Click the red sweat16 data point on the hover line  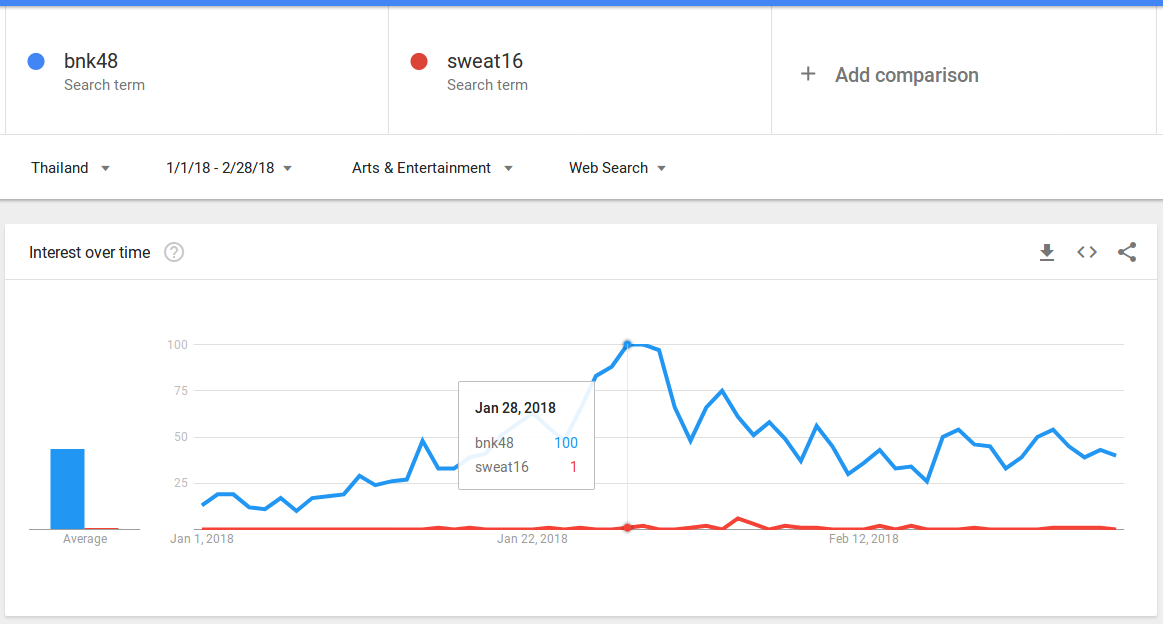pos(627,527)
